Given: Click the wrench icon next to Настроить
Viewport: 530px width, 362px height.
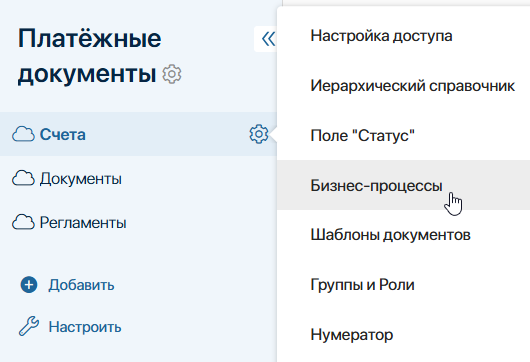Looking at the screenshot, I should 29,326.
